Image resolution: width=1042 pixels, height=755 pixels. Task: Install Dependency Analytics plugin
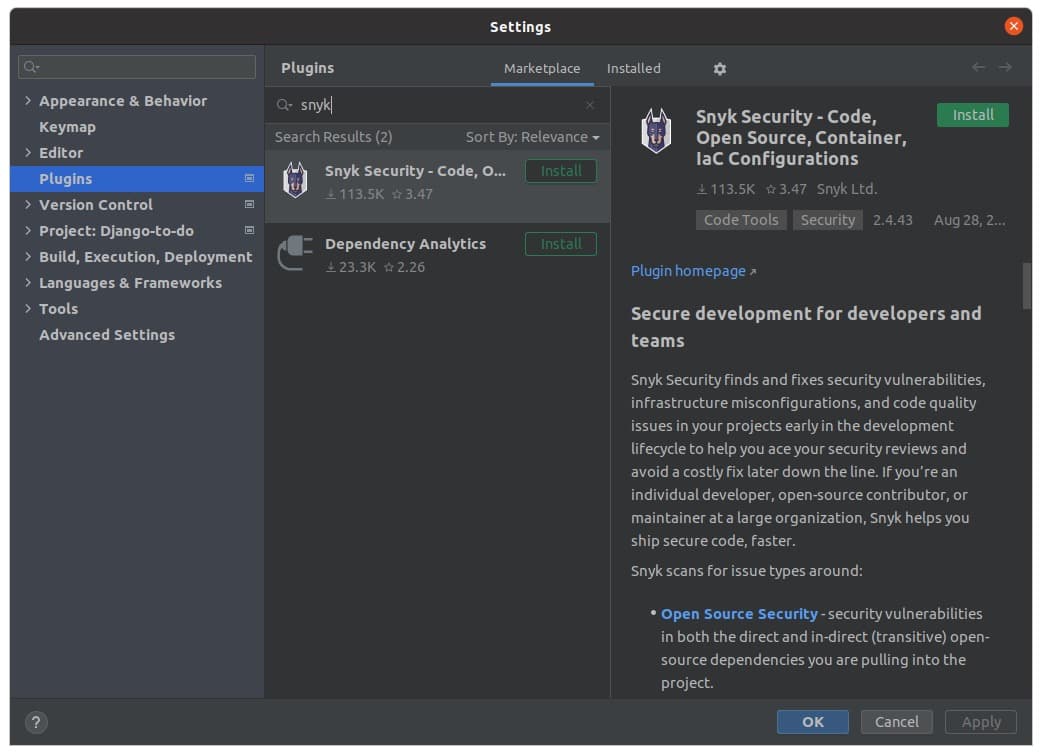pos(560,244)
